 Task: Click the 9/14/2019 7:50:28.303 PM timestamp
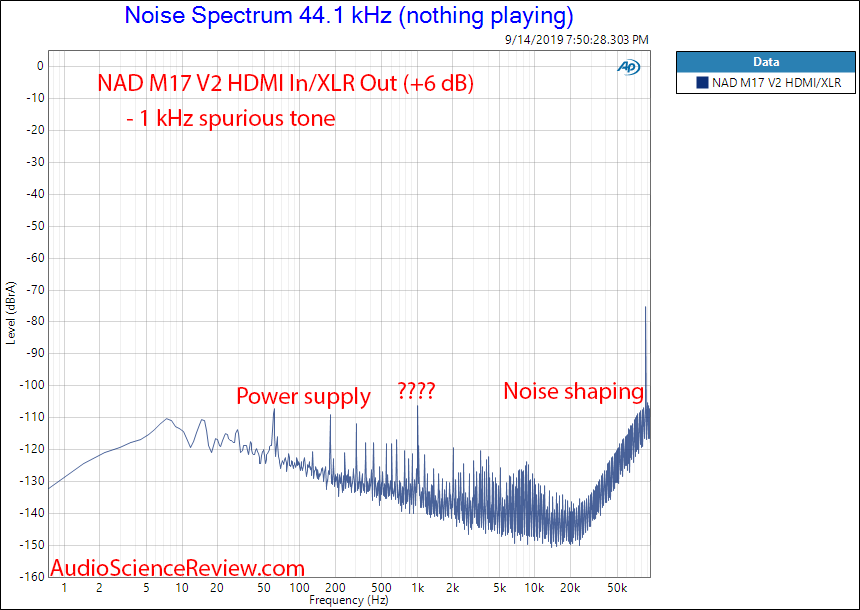(576, 40)
